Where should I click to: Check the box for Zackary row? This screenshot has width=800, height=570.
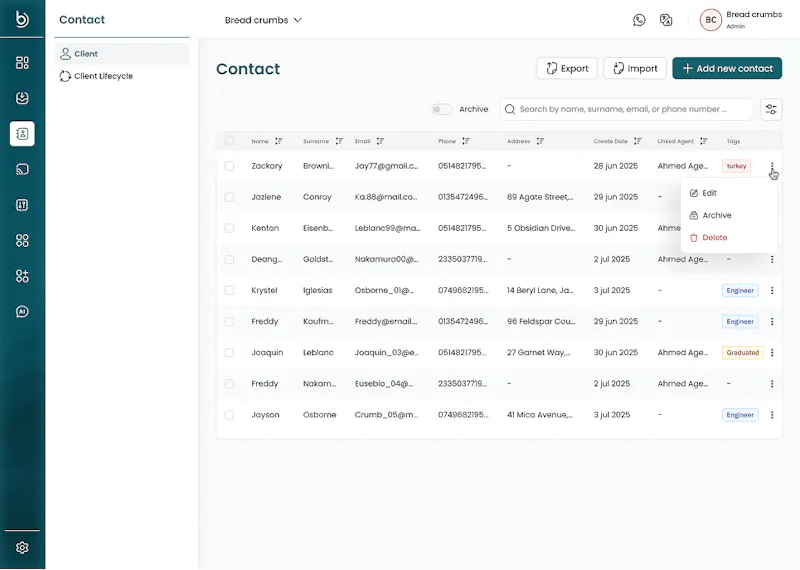[x=230, y=166]
